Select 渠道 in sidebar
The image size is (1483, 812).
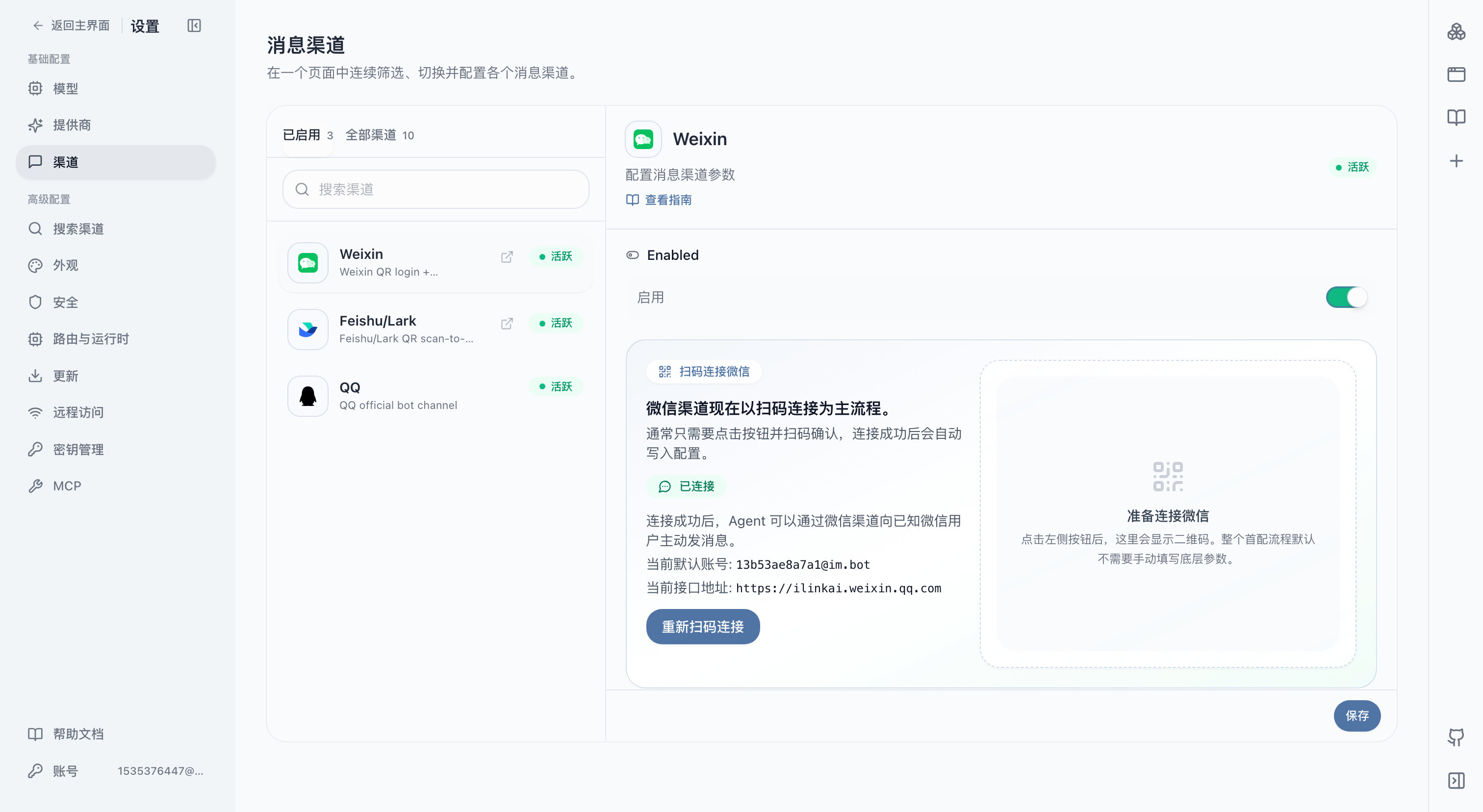click(x=115, y=162)
